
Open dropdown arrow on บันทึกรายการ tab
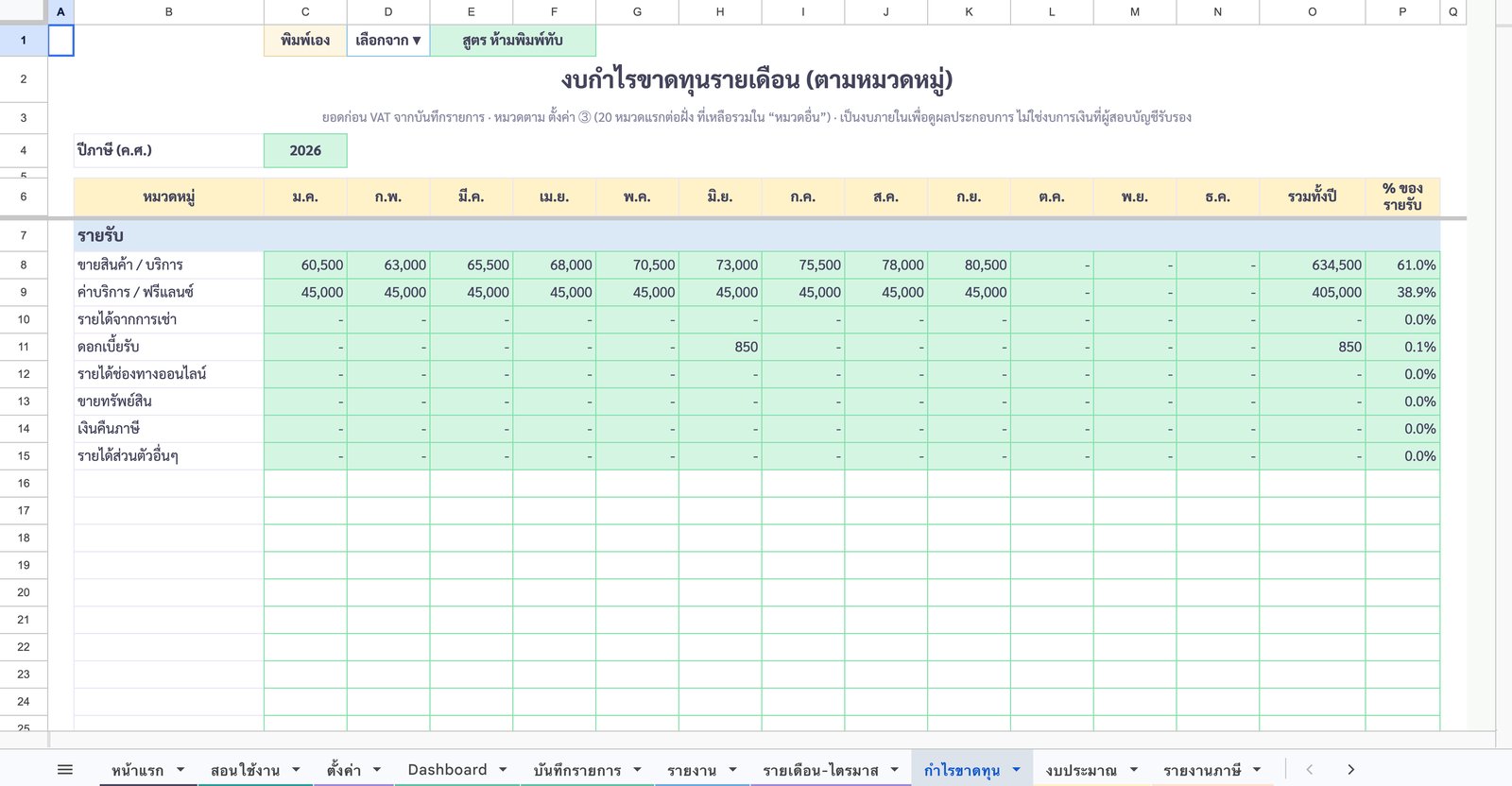[637, 770]
